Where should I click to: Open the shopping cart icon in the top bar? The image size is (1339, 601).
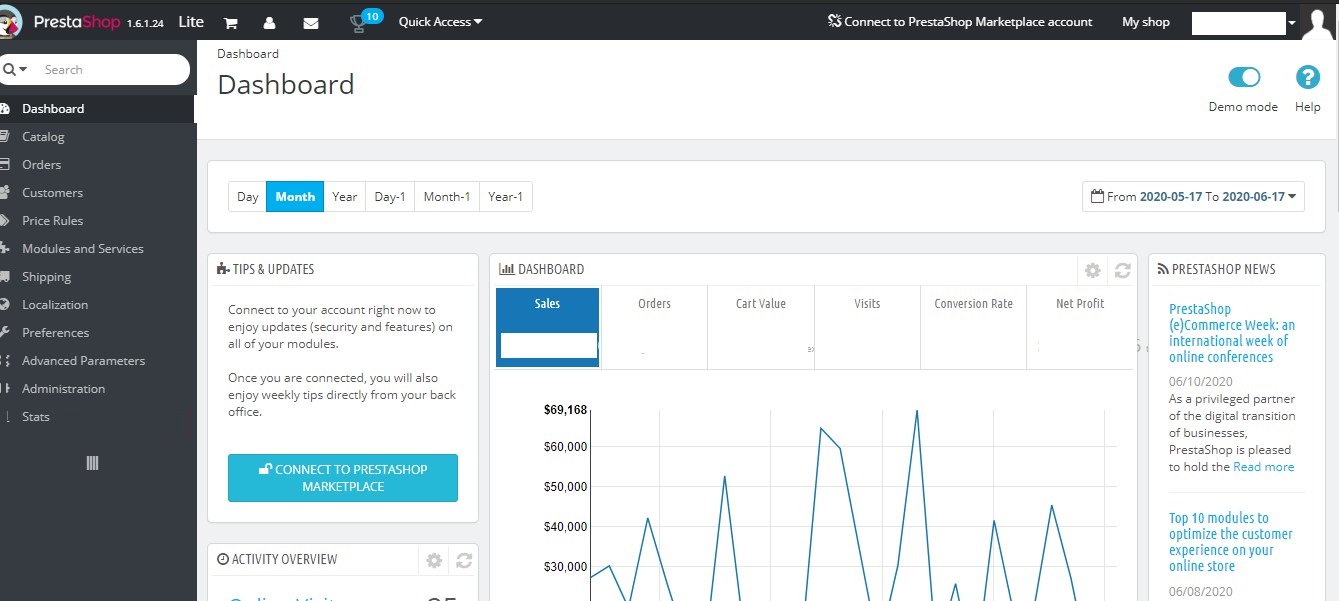[x=231, y=21]
